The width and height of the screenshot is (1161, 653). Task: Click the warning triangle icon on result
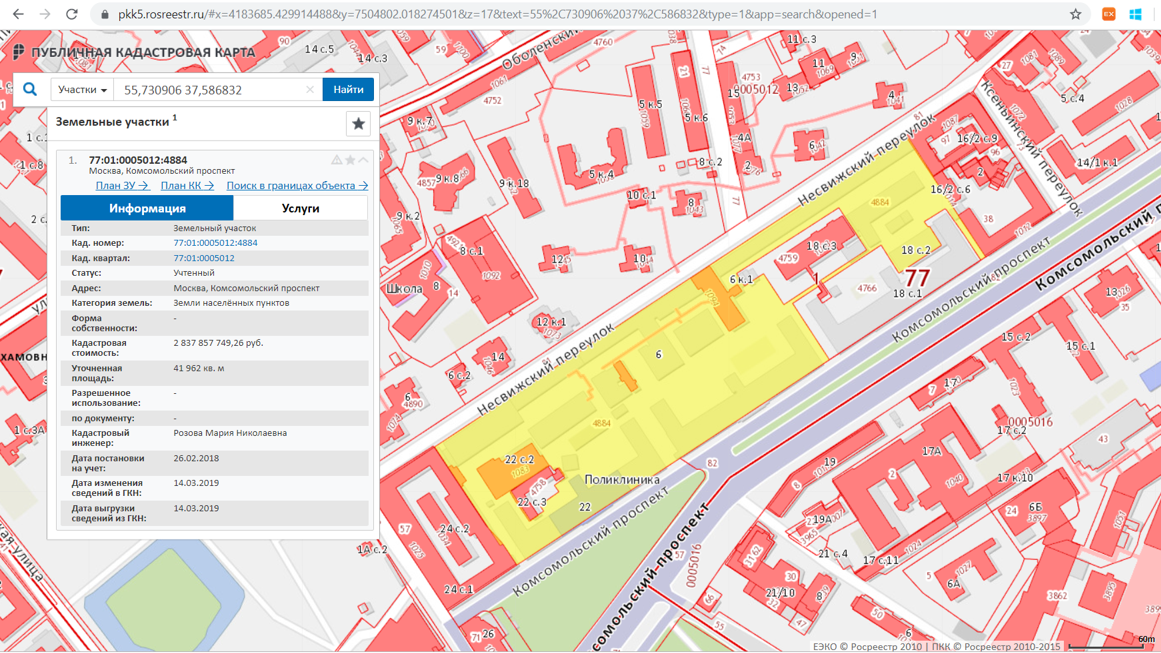point(336,160)
